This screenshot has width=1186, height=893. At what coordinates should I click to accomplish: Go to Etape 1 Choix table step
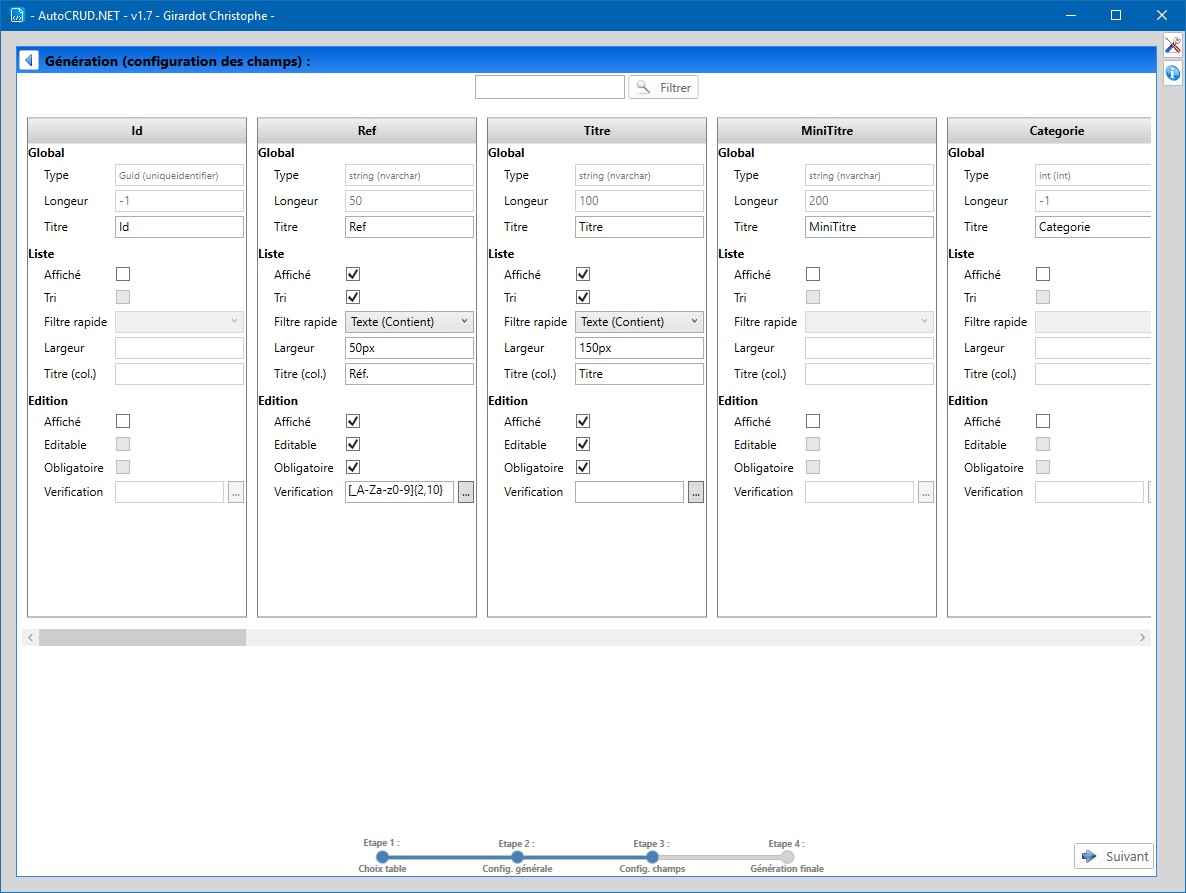tap(383, 857)
